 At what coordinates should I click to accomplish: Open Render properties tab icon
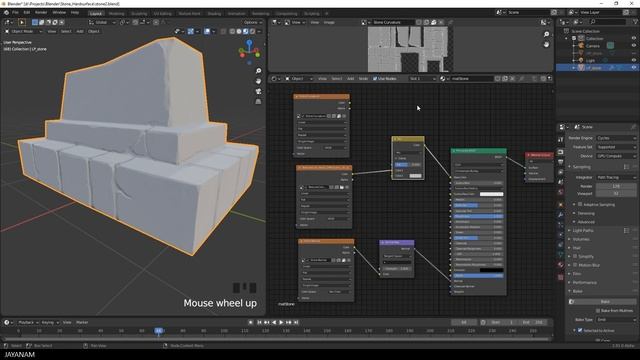point(561,152)
